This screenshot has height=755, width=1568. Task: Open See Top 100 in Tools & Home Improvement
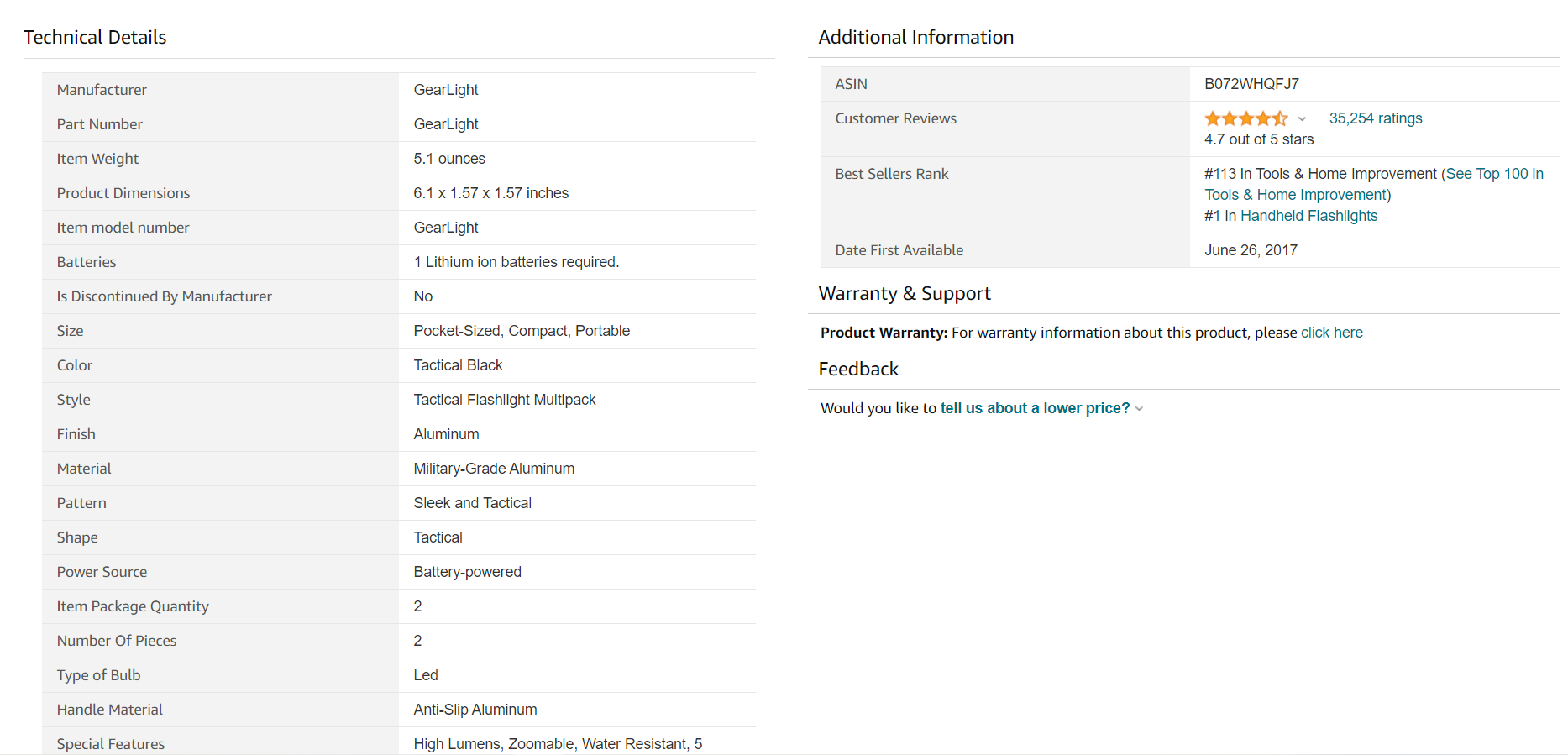[x=1374, y=184]
